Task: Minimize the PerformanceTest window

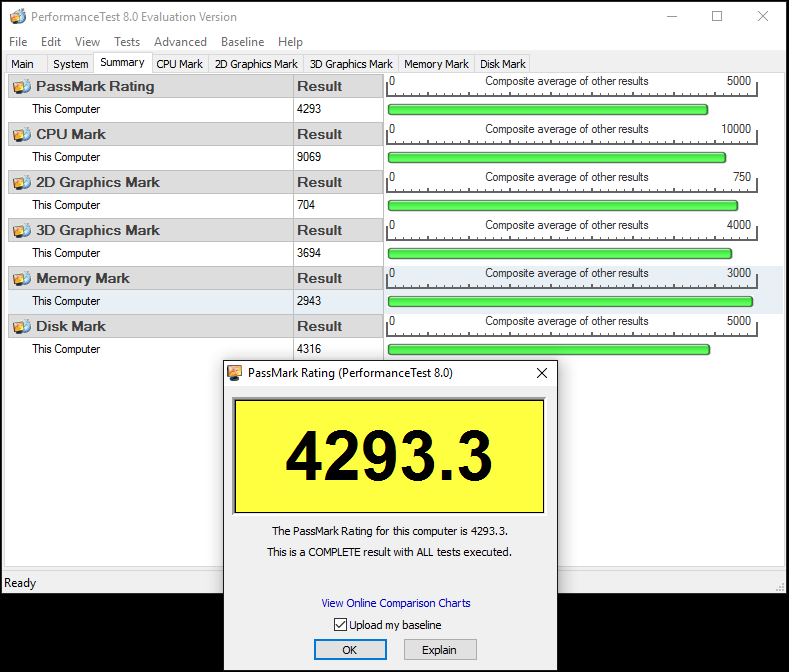Action: pyautogui.click(x=672, y=16)
